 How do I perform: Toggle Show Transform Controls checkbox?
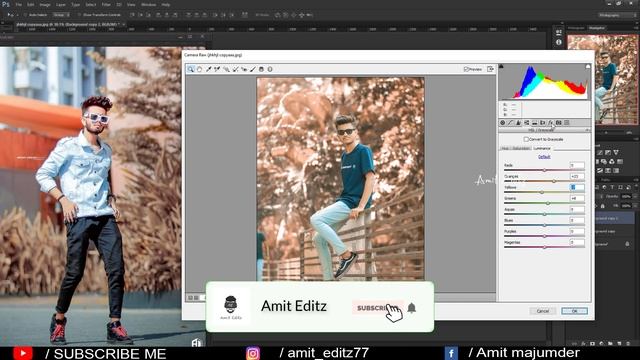point(79,15)
